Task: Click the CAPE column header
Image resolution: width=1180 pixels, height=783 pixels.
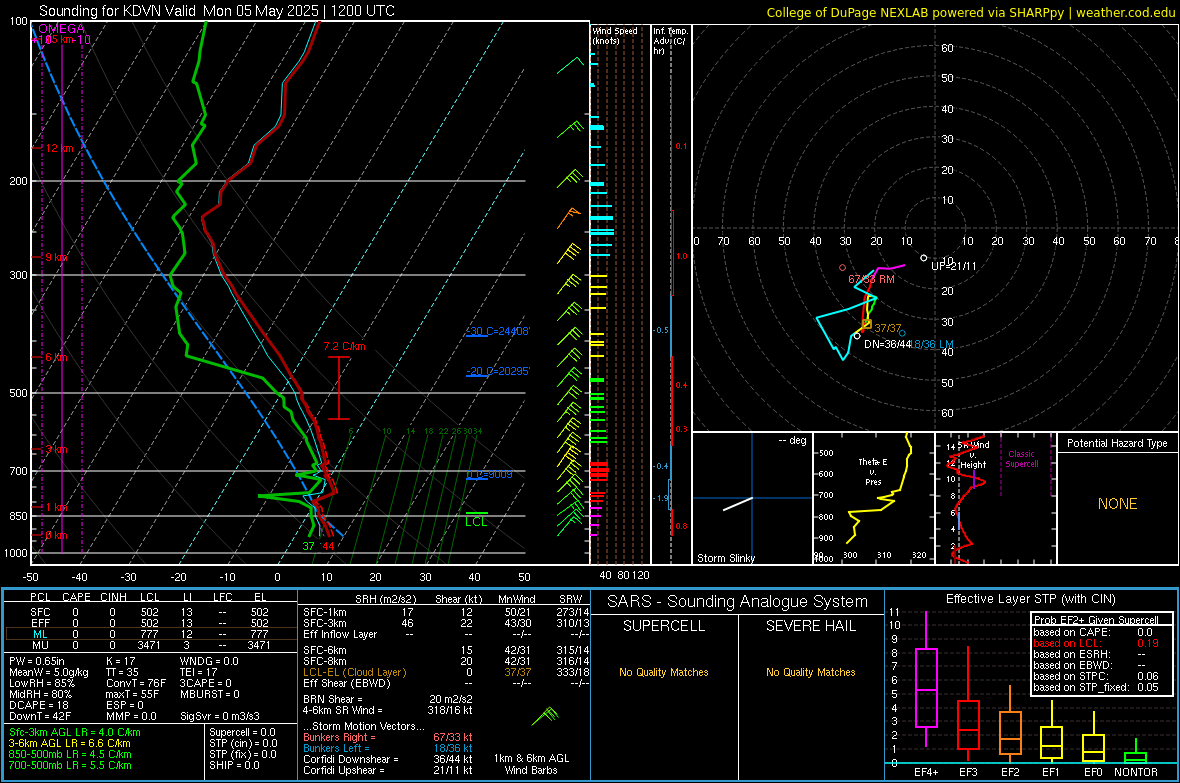Action: [76, 597]
